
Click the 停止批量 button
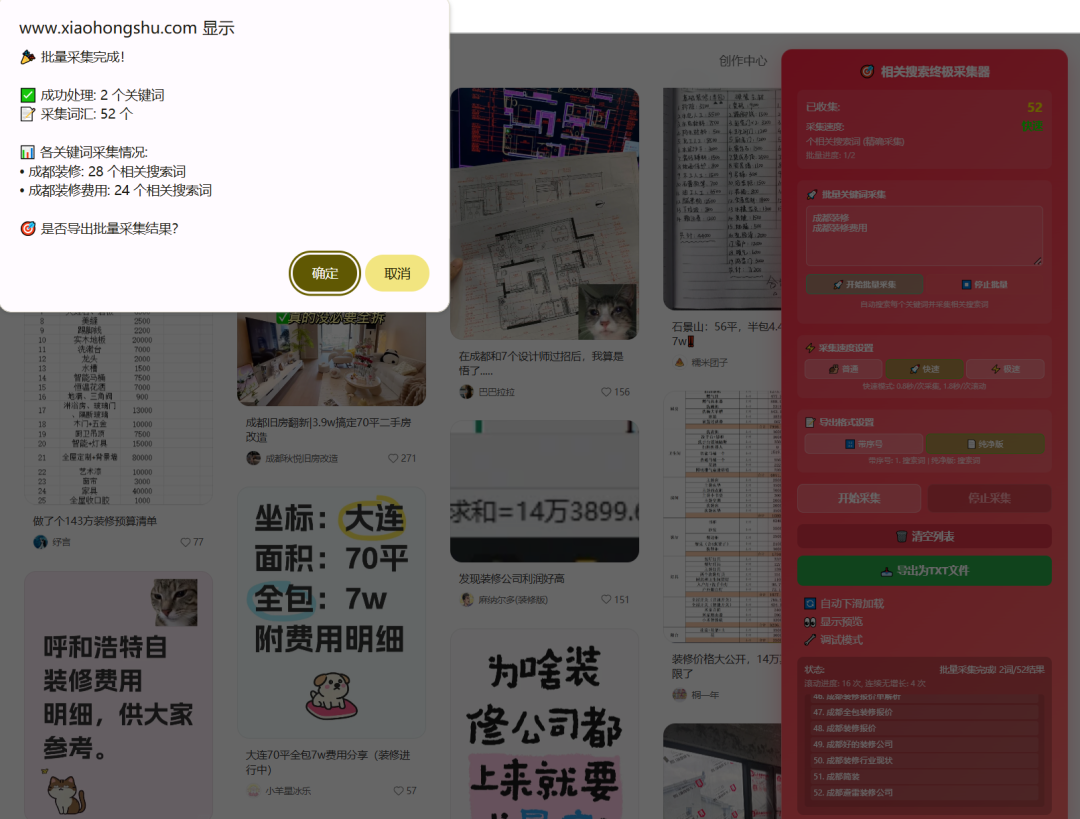(984, 284)
